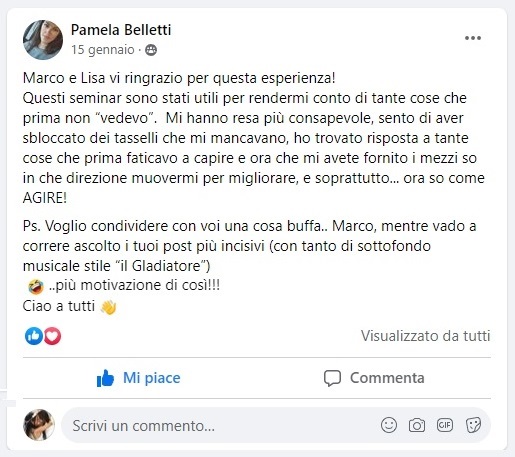
Task: Click the laughing emoji in the post
Action: coord(36,286)
